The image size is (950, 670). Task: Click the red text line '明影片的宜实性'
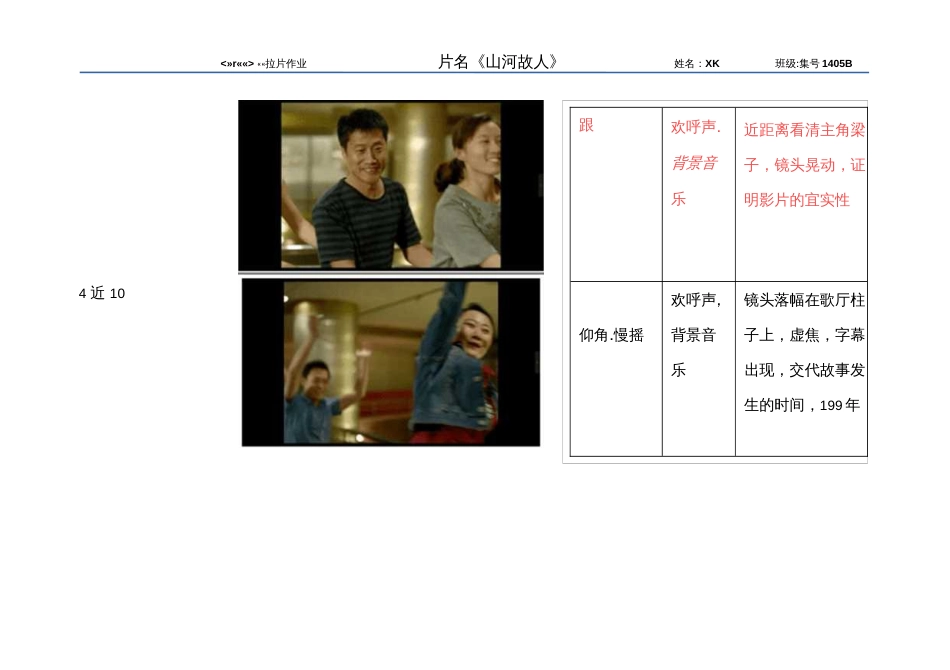[x=796, y=200]
